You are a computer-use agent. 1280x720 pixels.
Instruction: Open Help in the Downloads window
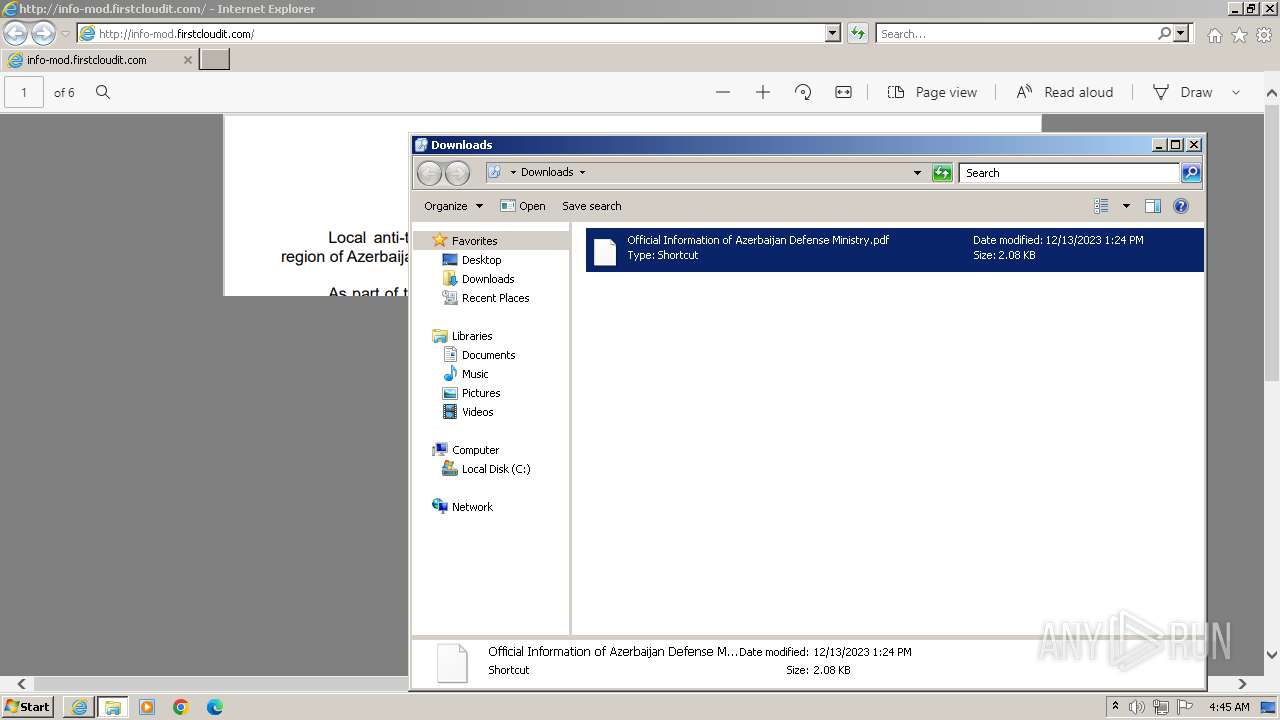pyautogui.click(x=1181, y=206)
